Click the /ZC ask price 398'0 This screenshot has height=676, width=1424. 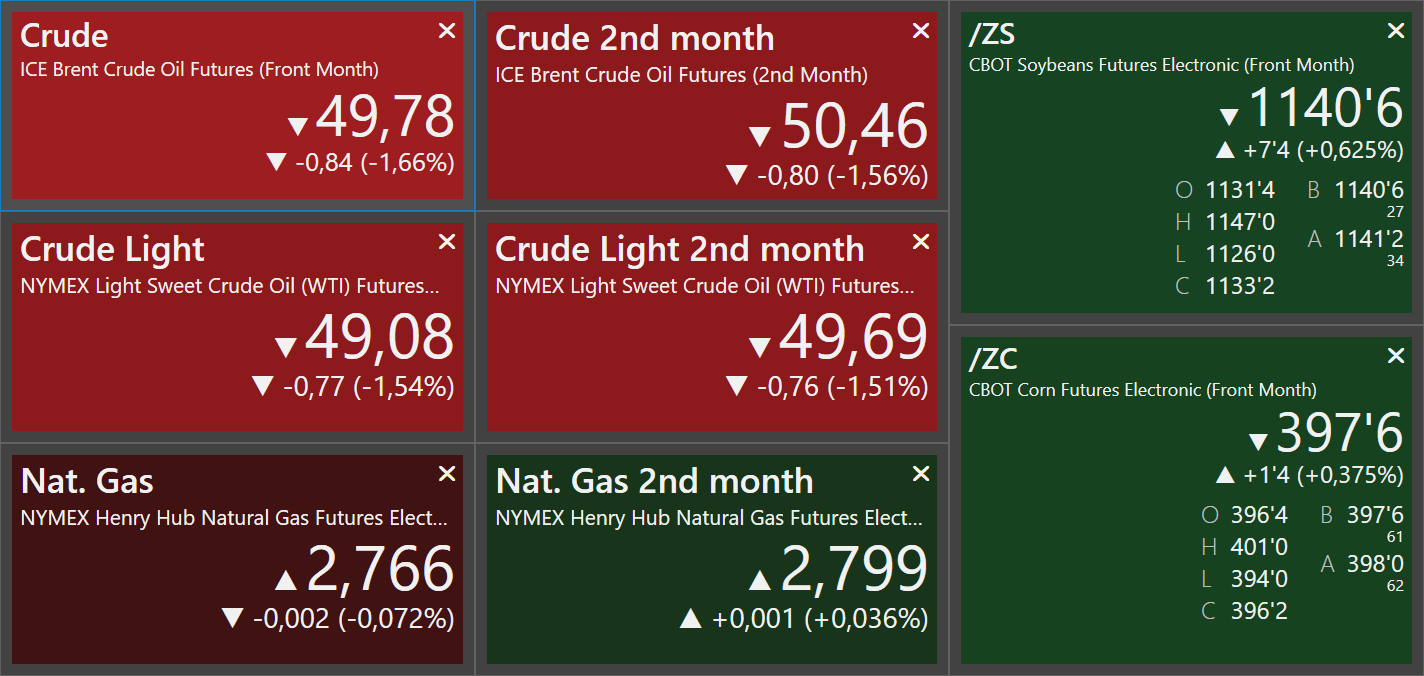tap(1375, 564)
